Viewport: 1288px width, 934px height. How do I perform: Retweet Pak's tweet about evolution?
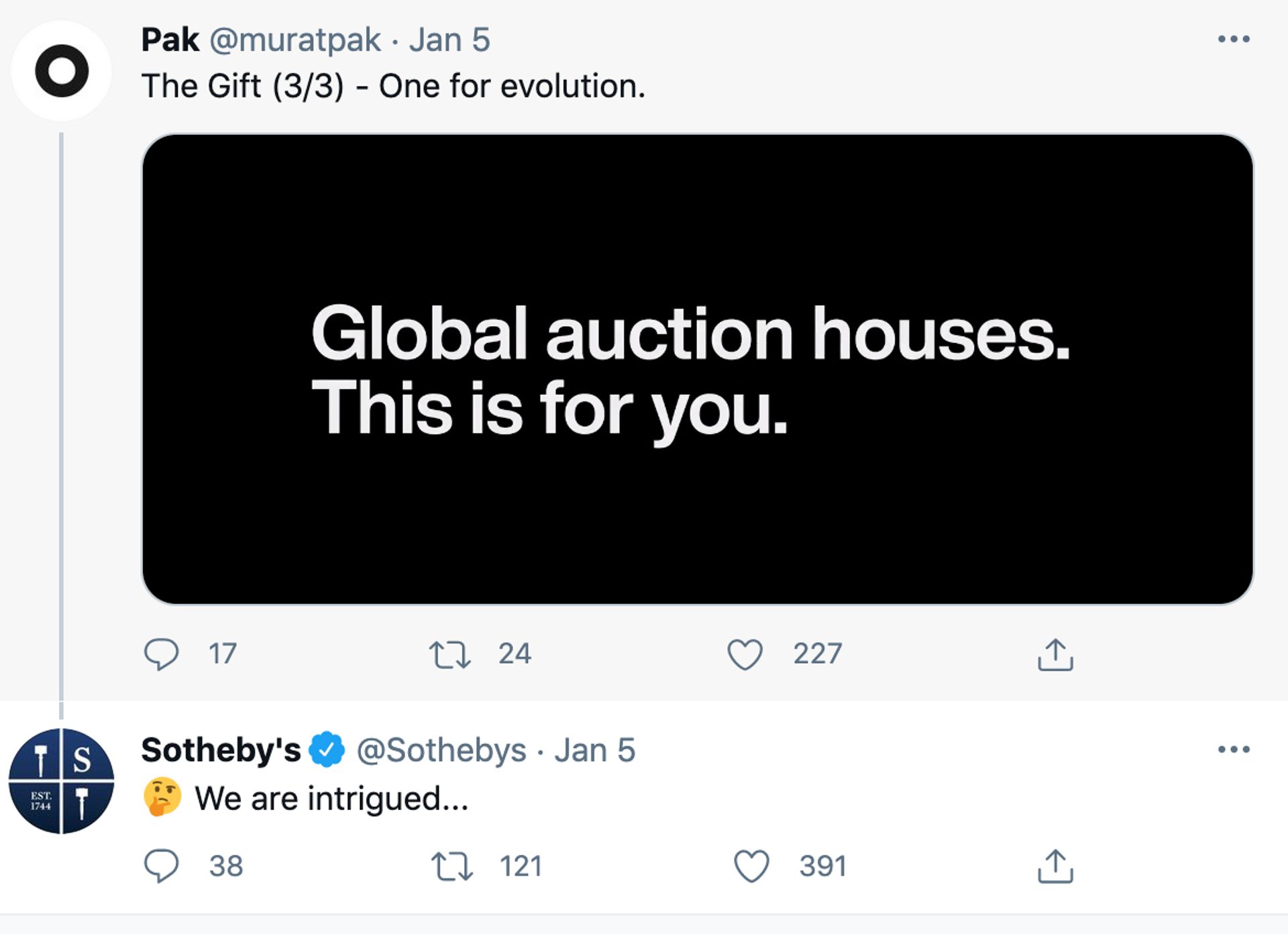pyautogui.click(x=449, y=654)
